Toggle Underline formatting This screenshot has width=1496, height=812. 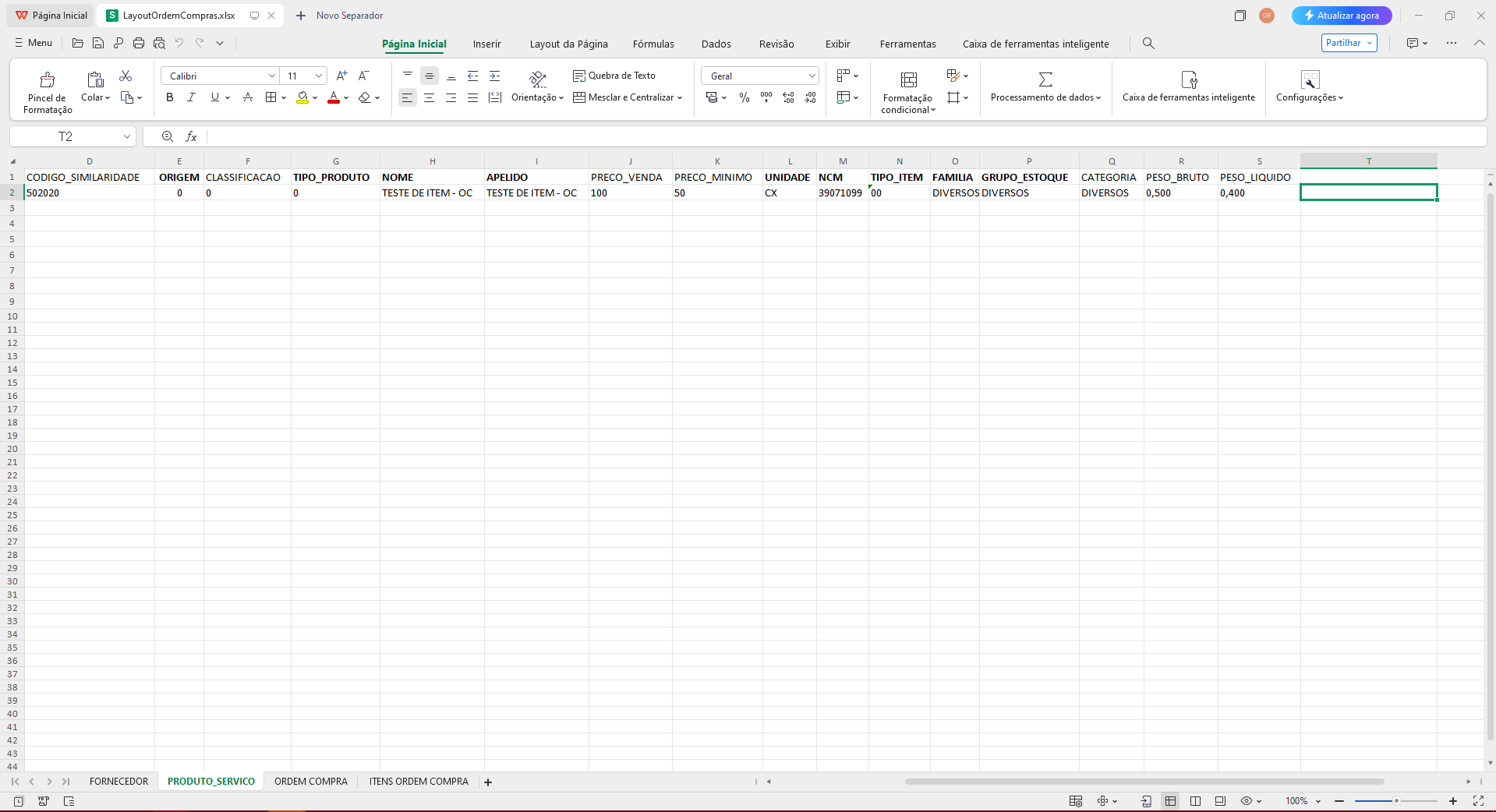pyautogui.click(x=215, y=97)
